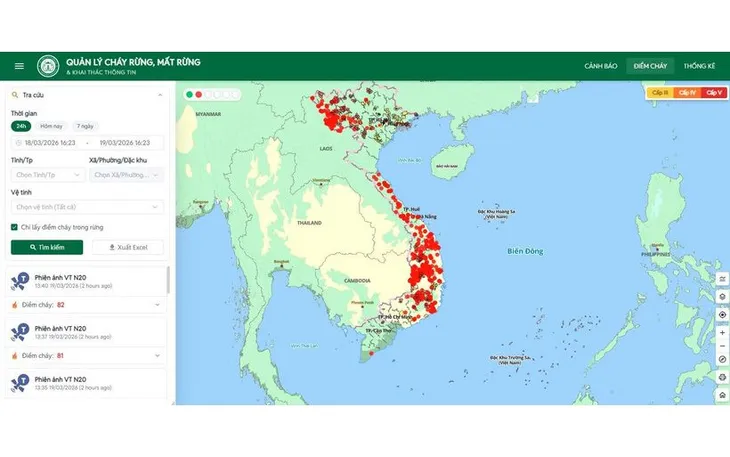This screenshot has height=457, width=730.
Task: Click the home extent map button
Action: (722, 395)
